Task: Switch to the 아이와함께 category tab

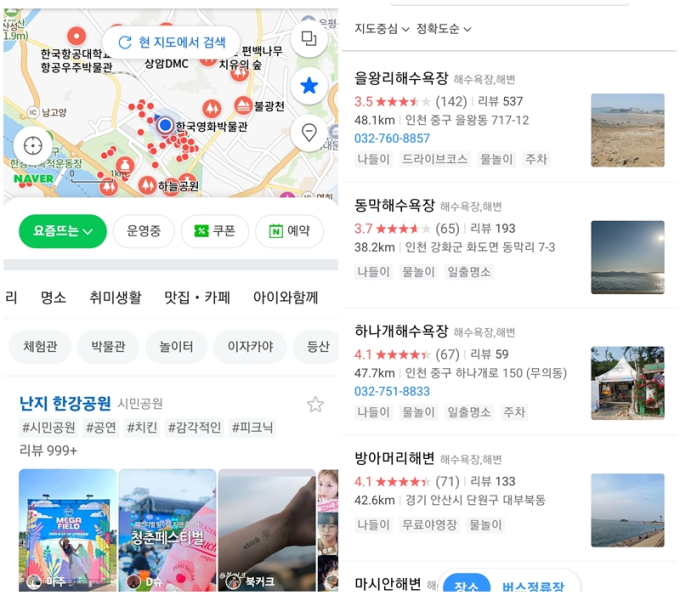Action: [x=285, y=298]
